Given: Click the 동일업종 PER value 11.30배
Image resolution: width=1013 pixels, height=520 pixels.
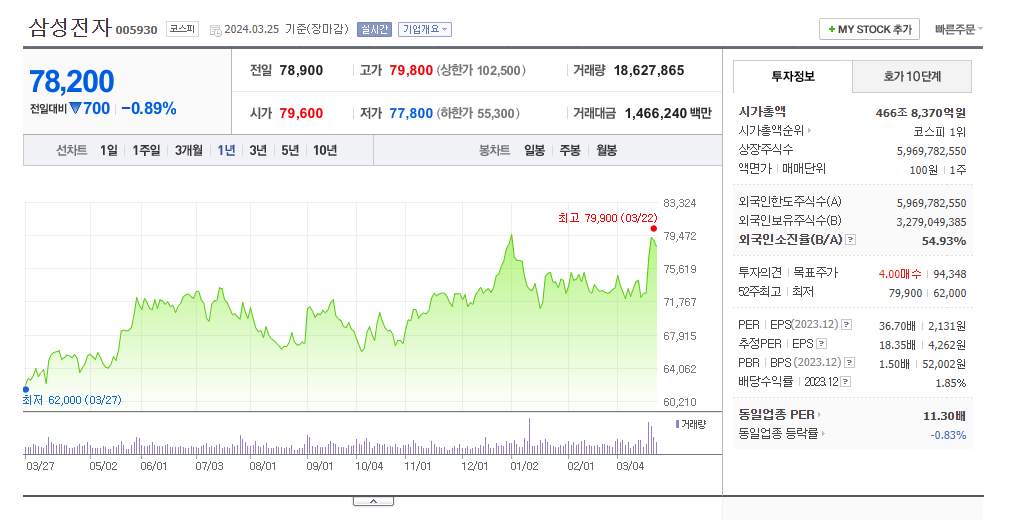Looking at the screenshot, I should (945, 416).
